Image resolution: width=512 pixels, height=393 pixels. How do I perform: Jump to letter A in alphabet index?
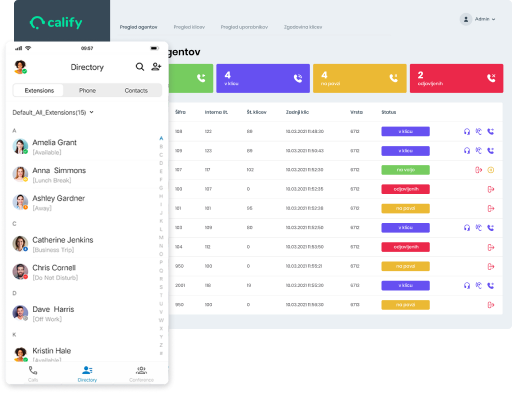pyautogui.click(x=161, y=138)
